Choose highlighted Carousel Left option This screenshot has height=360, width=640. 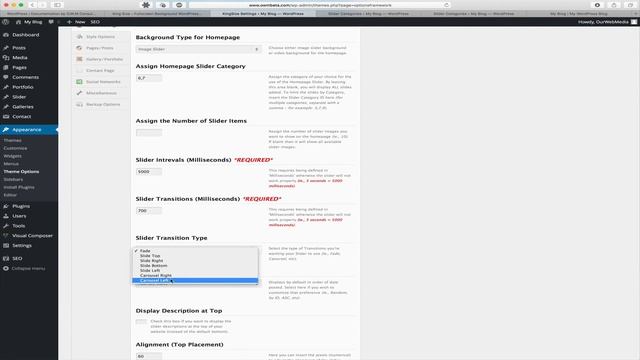coord(195,280)
